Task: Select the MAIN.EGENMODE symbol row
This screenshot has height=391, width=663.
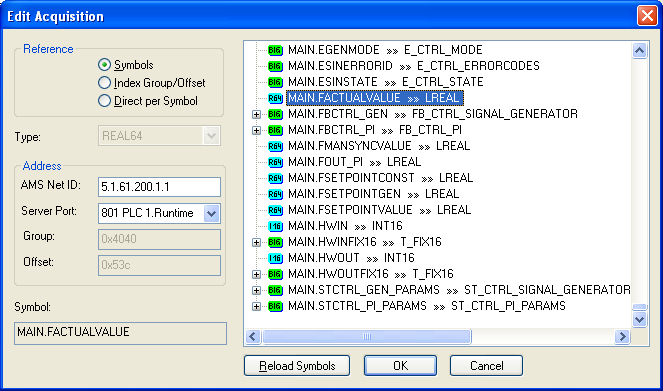Action: [385, 50]
